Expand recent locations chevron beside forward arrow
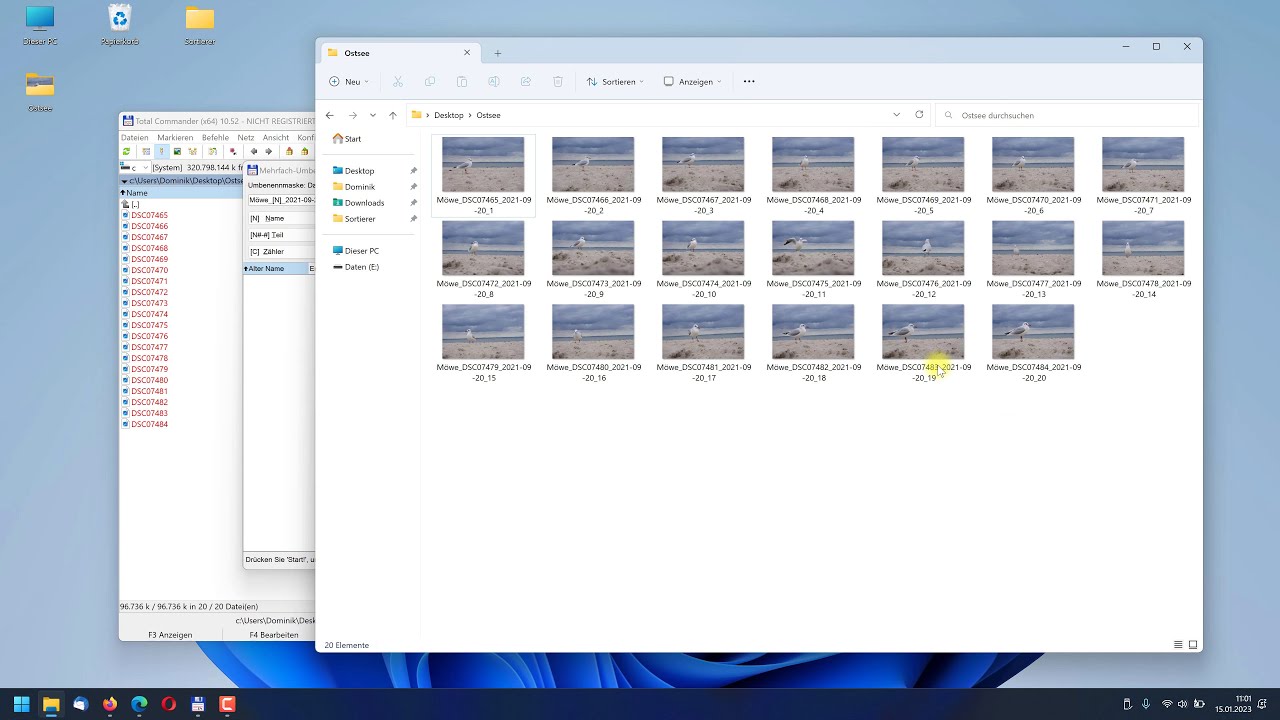This screenshot has height=720, width=1280. pos(372,115)
